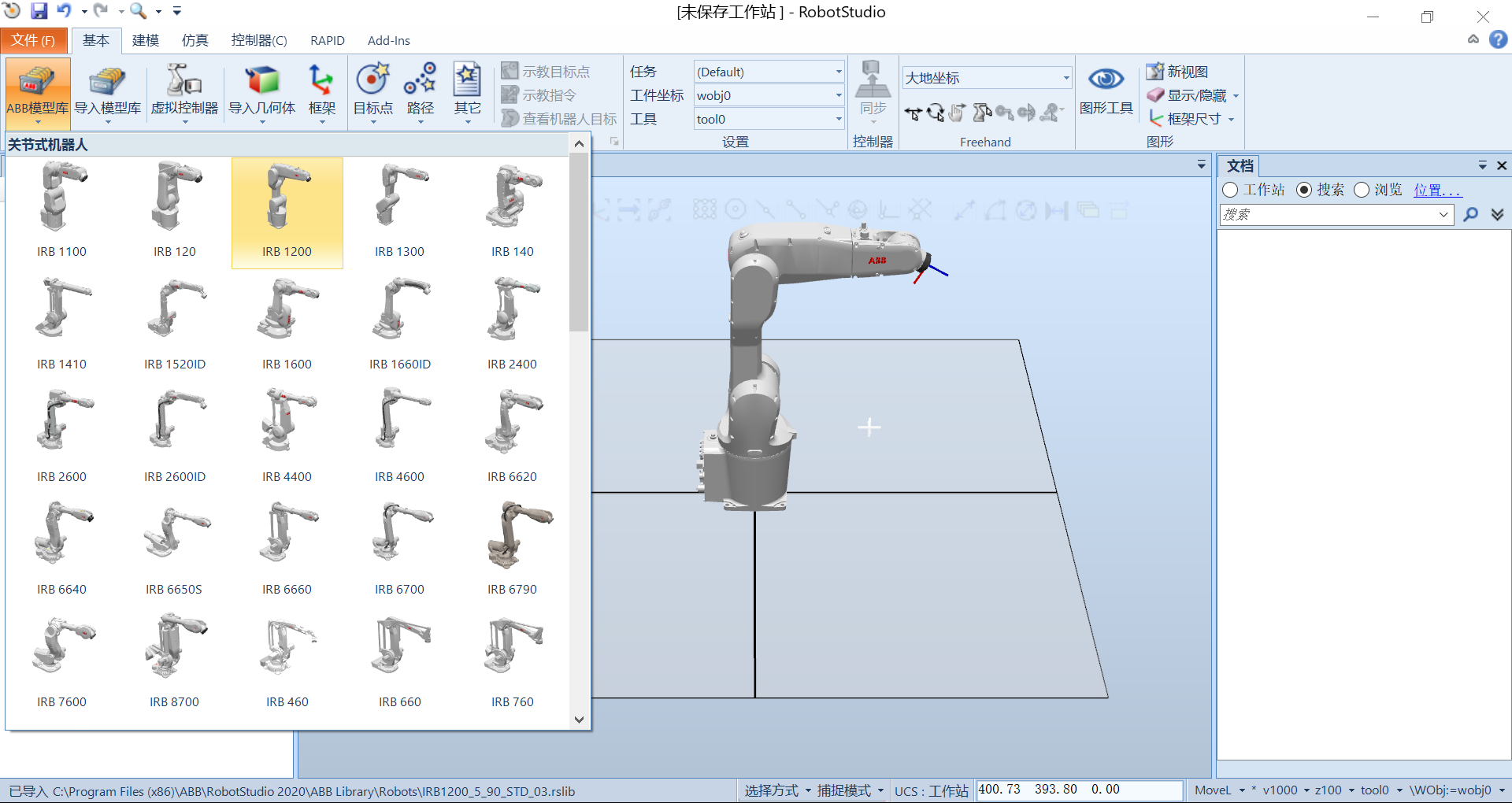This screenshot has height=803, width=1512.
Task: Select the Freehand rotate tool
Action: (936, 113)
